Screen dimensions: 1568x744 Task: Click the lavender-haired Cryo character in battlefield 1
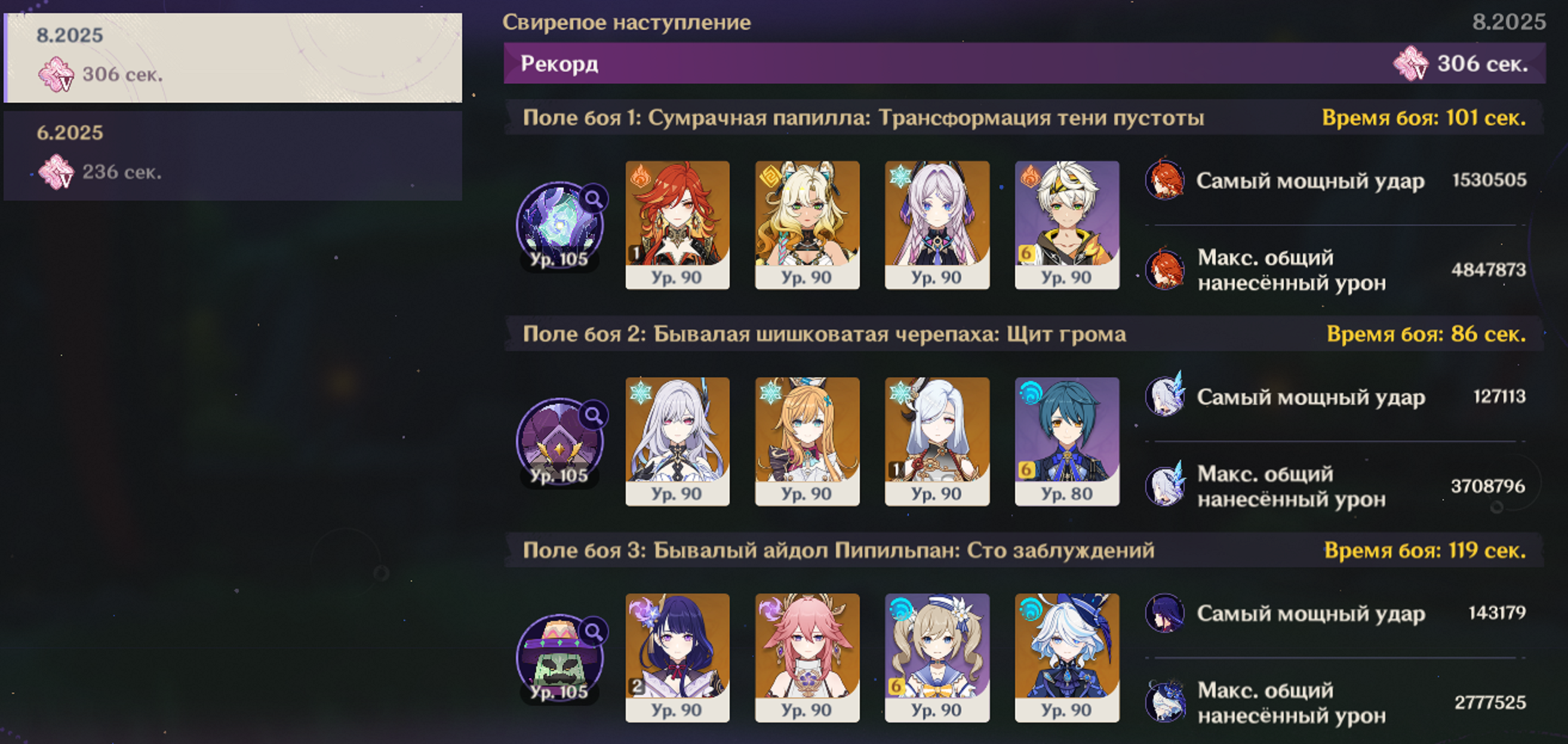937,225
